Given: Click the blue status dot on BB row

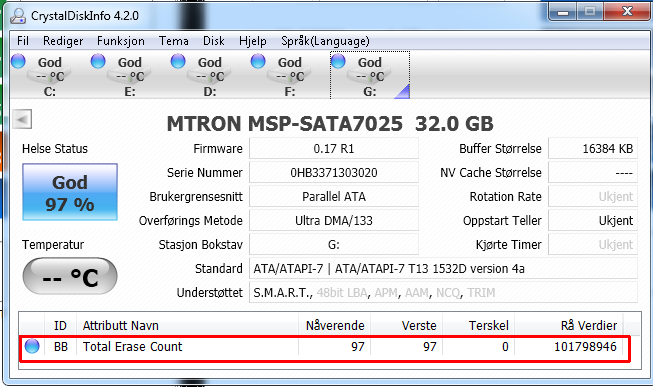Looking at the screenshot, I should [x=32, y=346].
